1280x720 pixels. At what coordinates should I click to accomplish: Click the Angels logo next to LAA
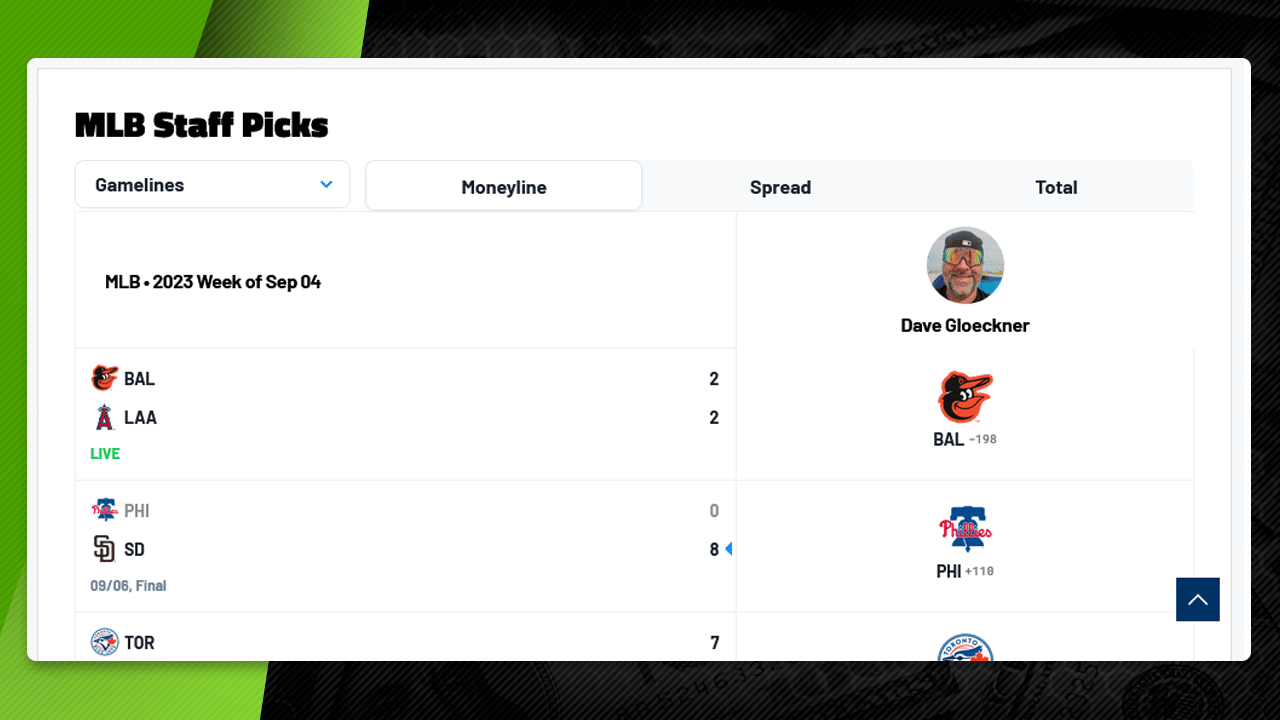[104, 417]
